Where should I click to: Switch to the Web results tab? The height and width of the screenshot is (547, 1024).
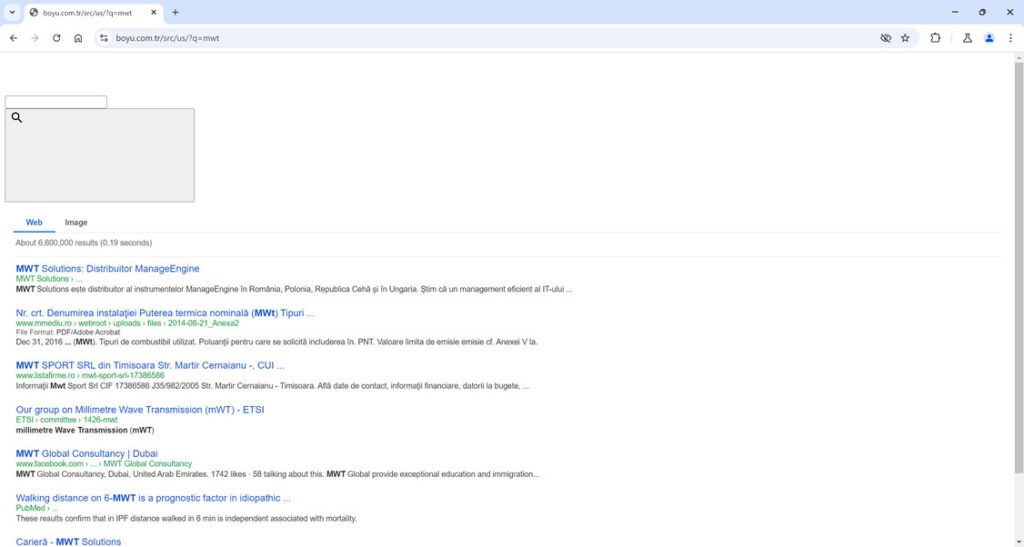34,223
